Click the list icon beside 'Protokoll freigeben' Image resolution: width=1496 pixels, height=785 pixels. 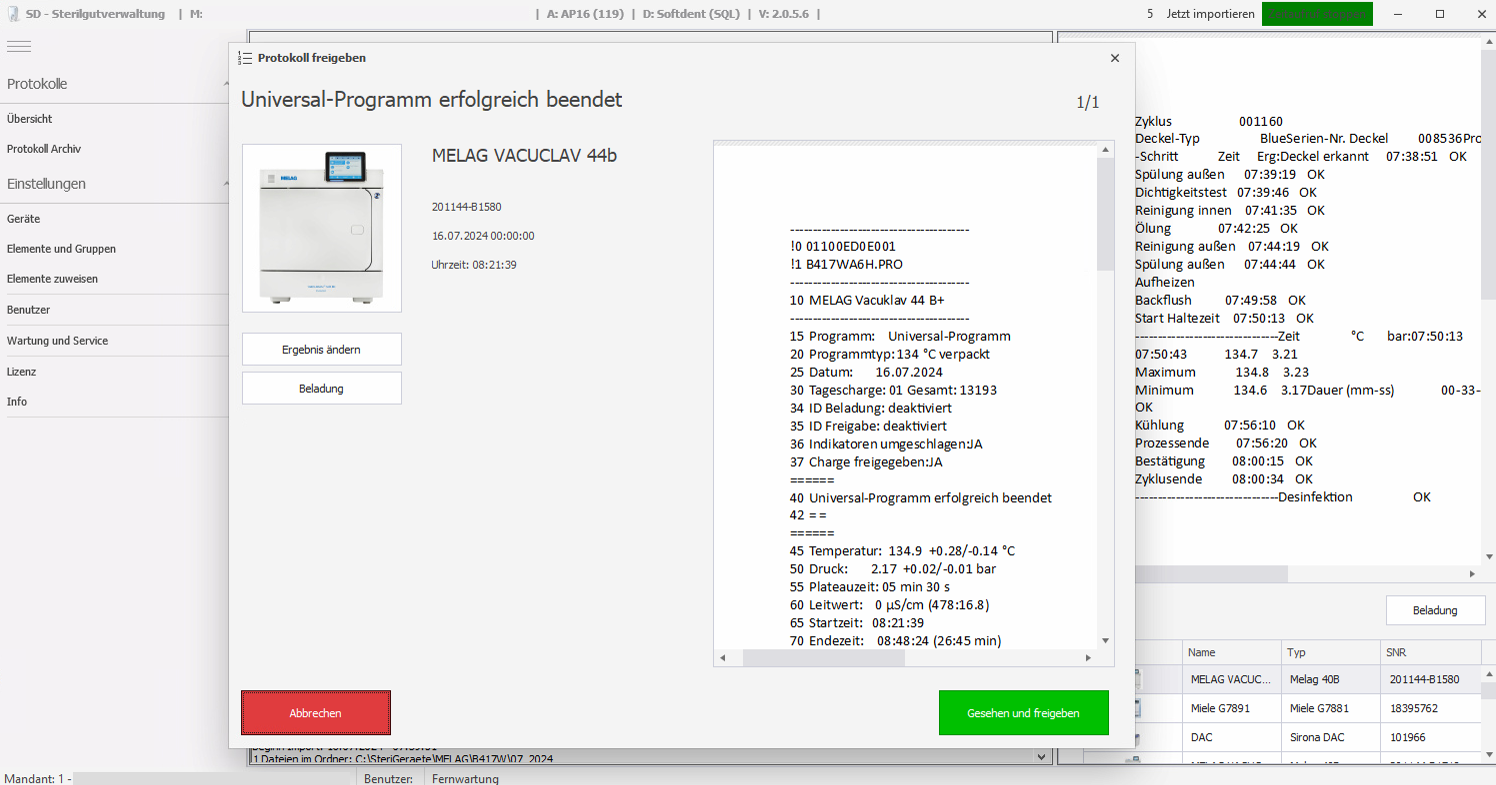pyautogui.click(x=245, y=58)
